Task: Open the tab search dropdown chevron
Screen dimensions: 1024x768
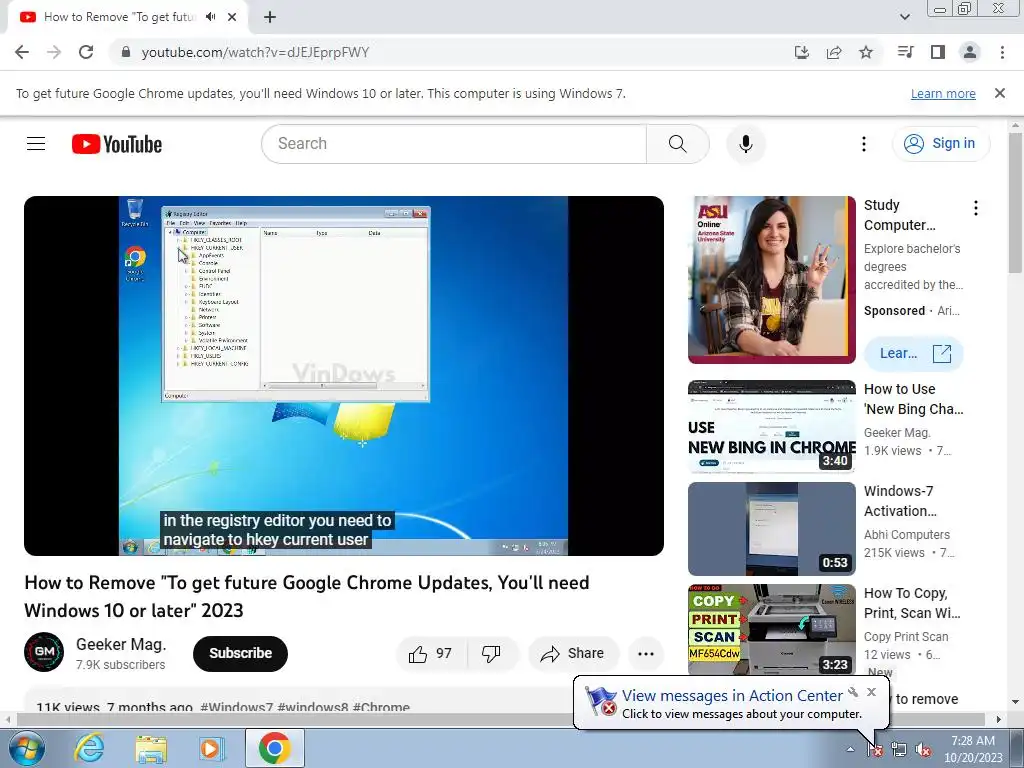Action: click(905, 17)
